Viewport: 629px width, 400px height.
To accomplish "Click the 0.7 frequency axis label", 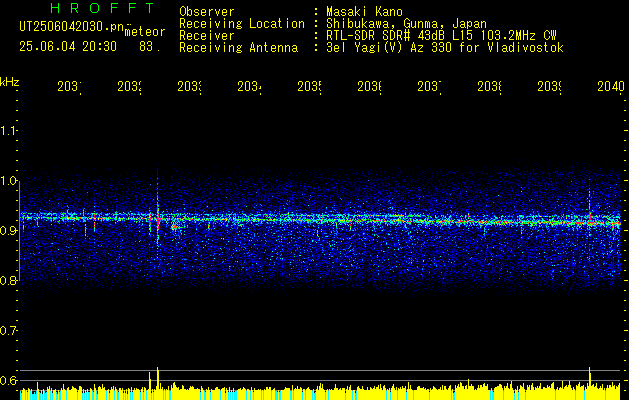I will pos(9,331).
